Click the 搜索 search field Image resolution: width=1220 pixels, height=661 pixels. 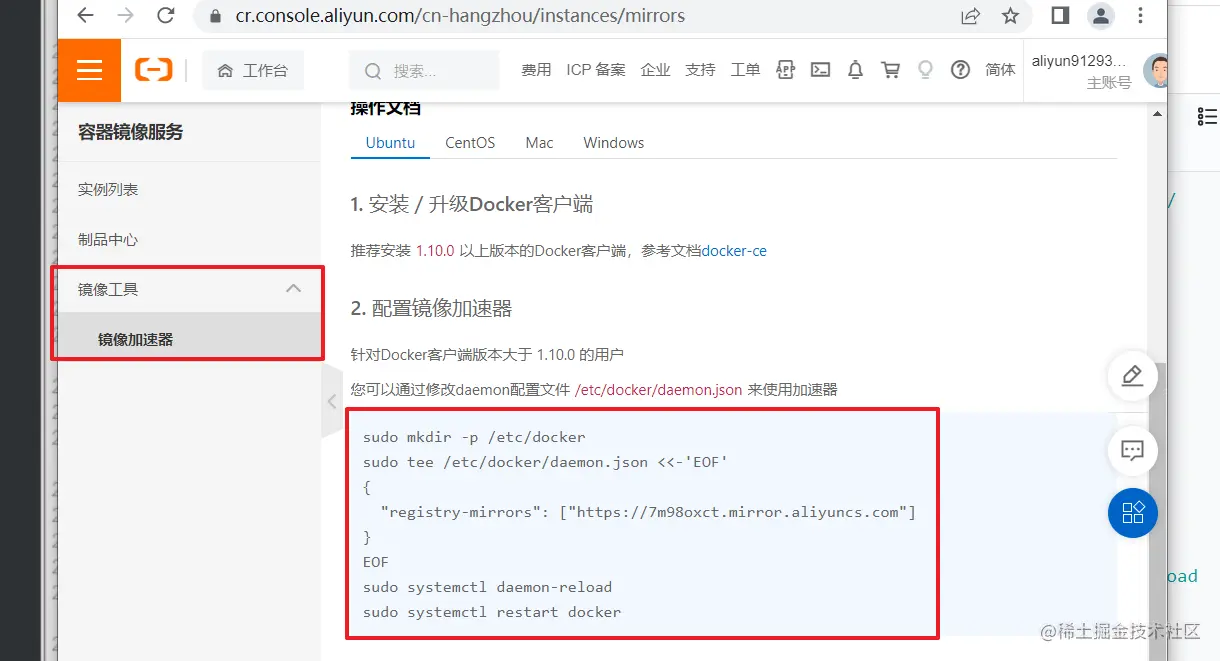point(424,71)
